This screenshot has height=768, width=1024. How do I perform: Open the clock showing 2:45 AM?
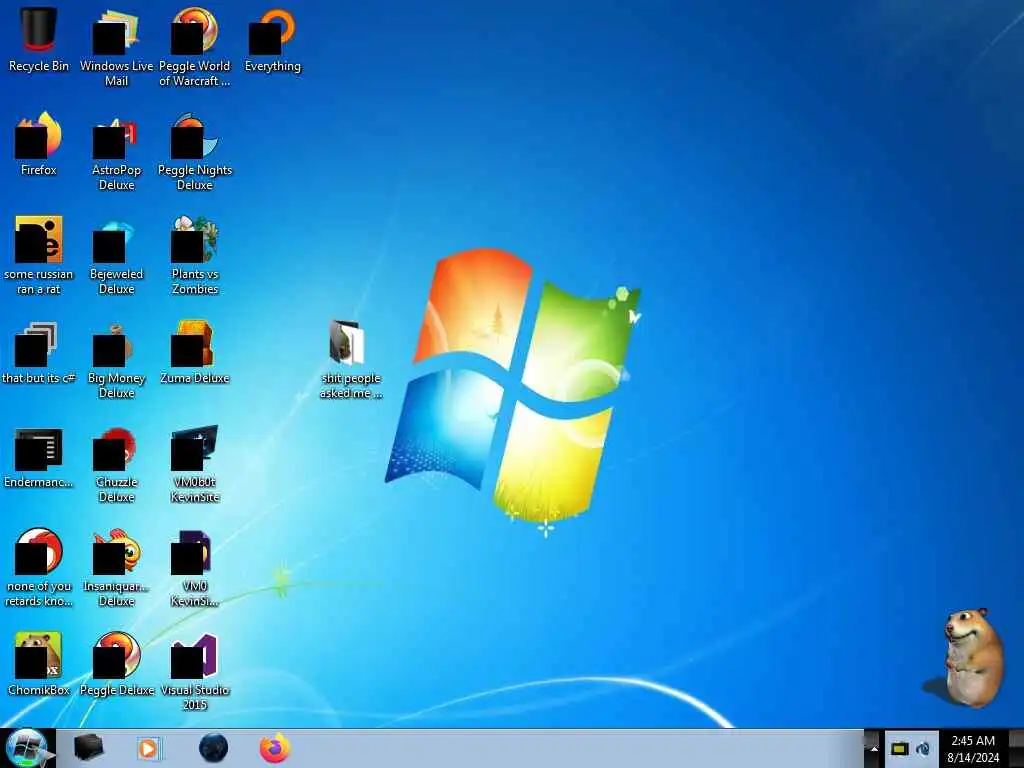tap(973, 749)
